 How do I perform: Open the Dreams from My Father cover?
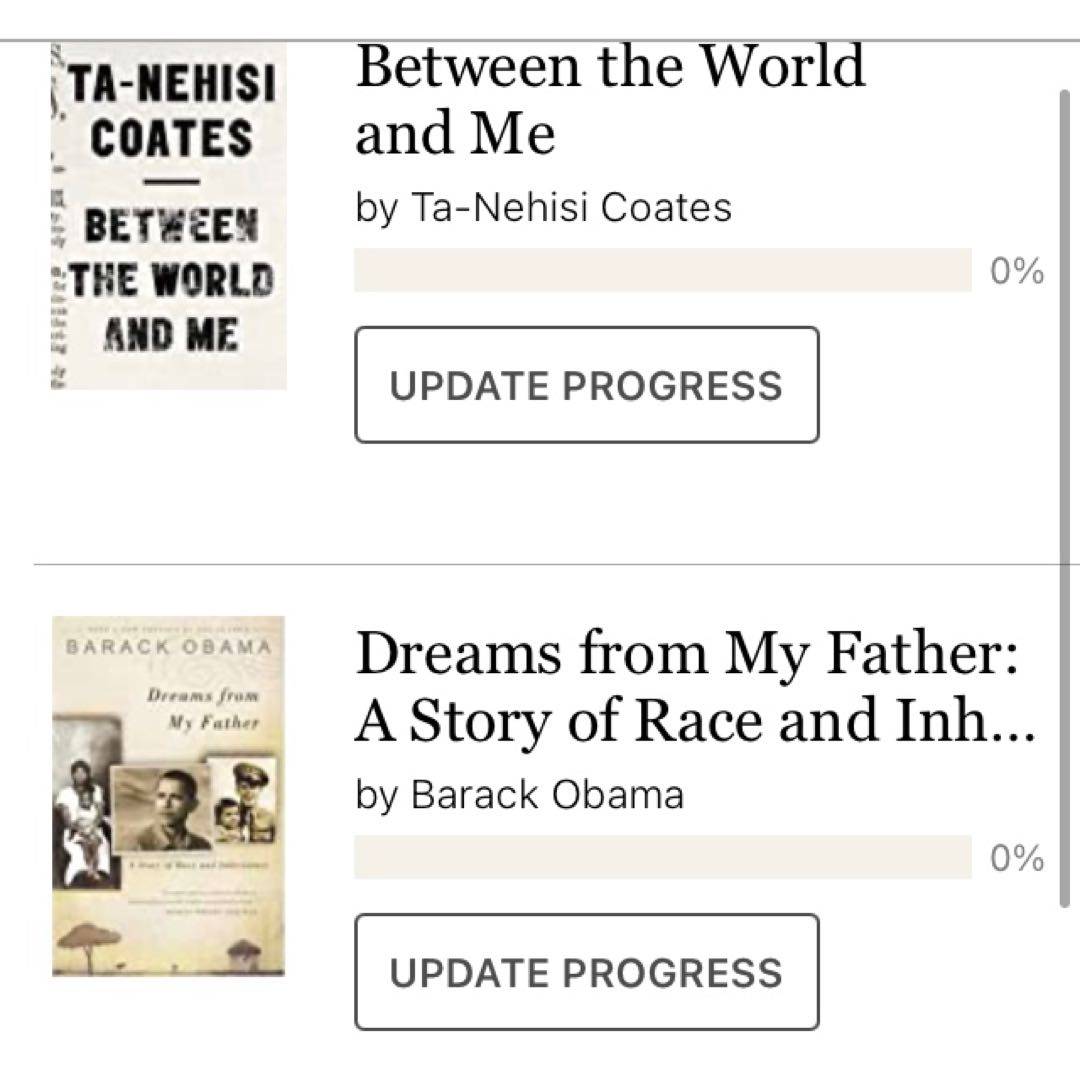168,795
